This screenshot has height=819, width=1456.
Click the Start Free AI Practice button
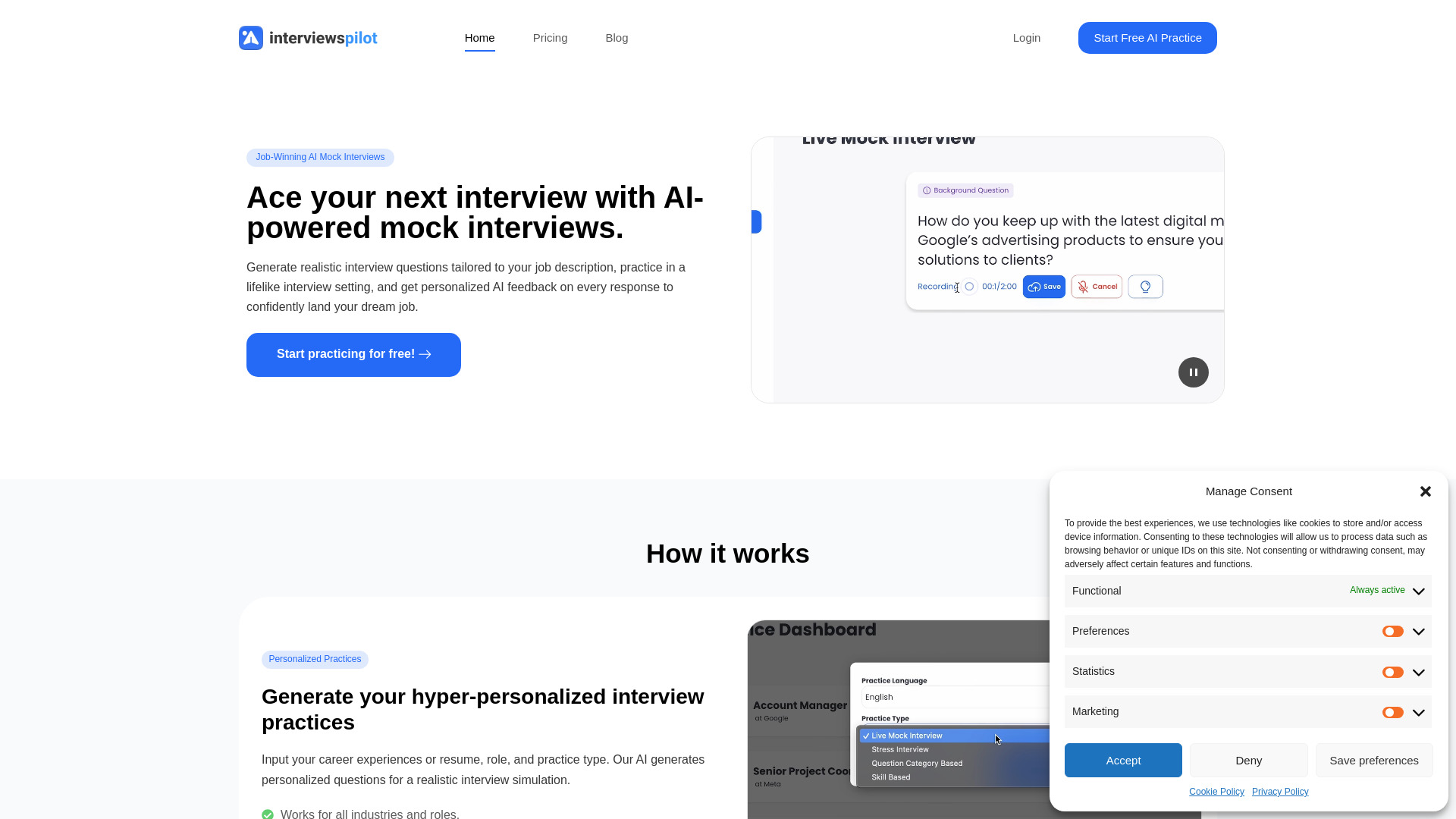click(1147, 37)
